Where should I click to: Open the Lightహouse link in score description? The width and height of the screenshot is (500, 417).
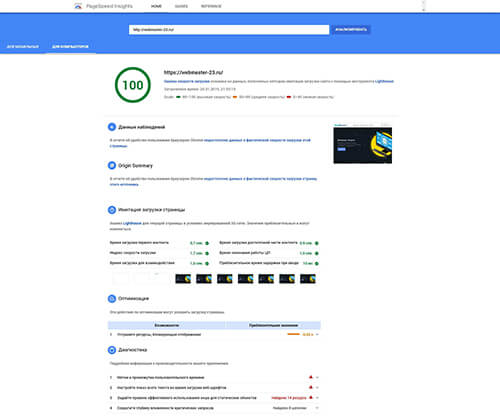384,81
